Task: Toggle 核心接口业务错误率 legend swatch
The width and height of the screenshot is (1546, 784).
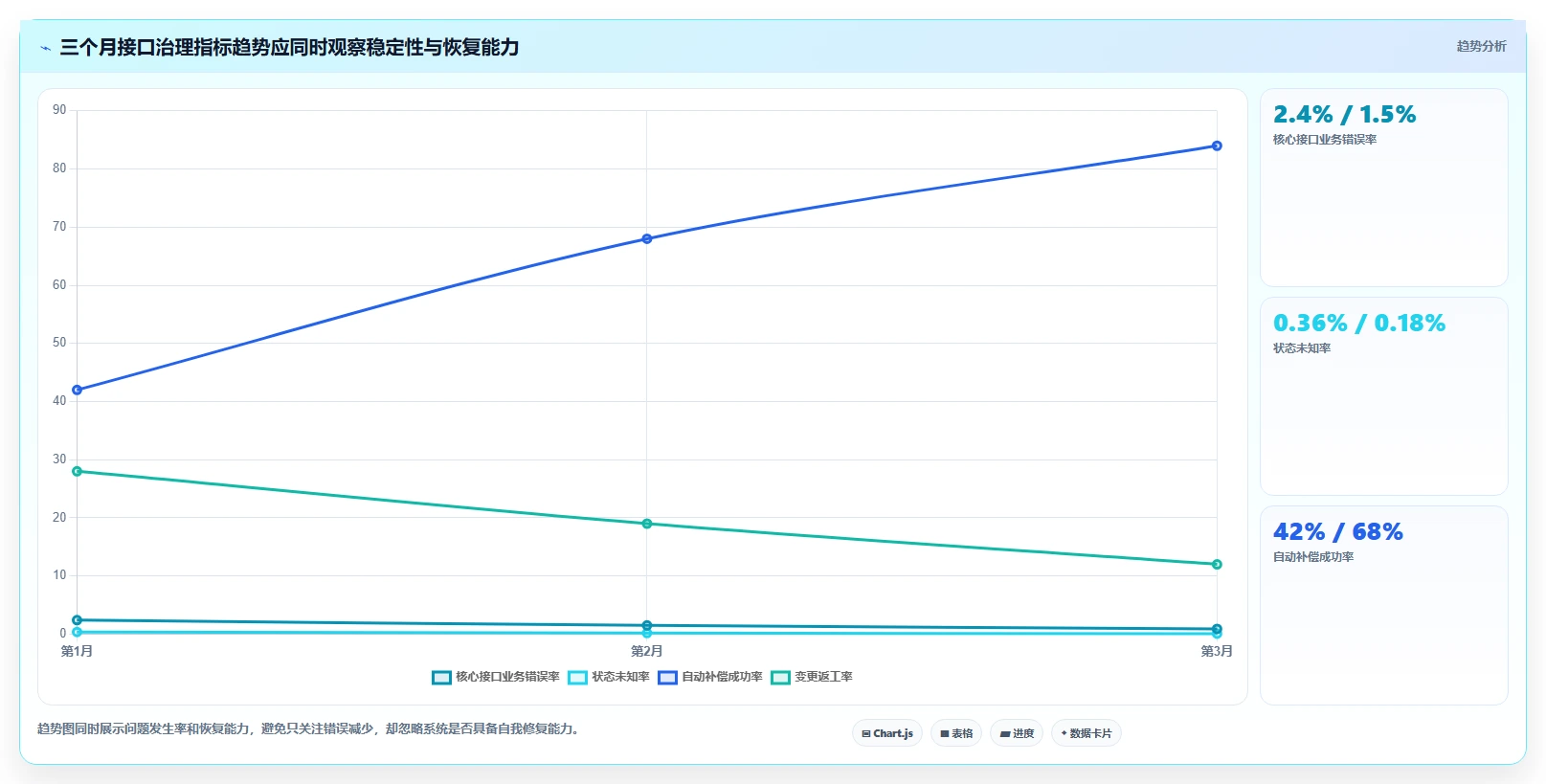Action: pyautogui.click(x=441, y=678)
